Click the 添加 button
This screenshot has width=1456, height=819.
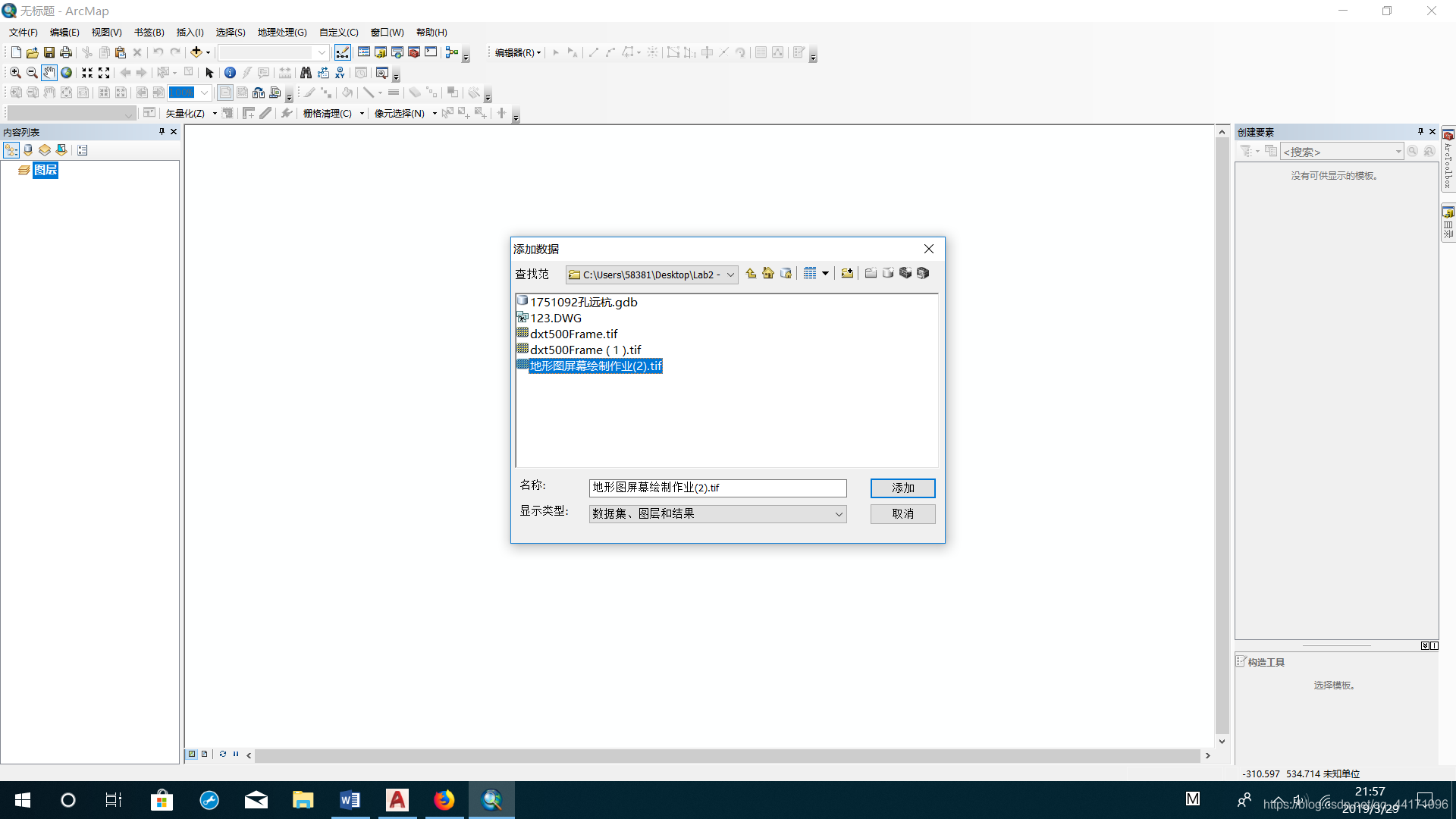[902, 488]
